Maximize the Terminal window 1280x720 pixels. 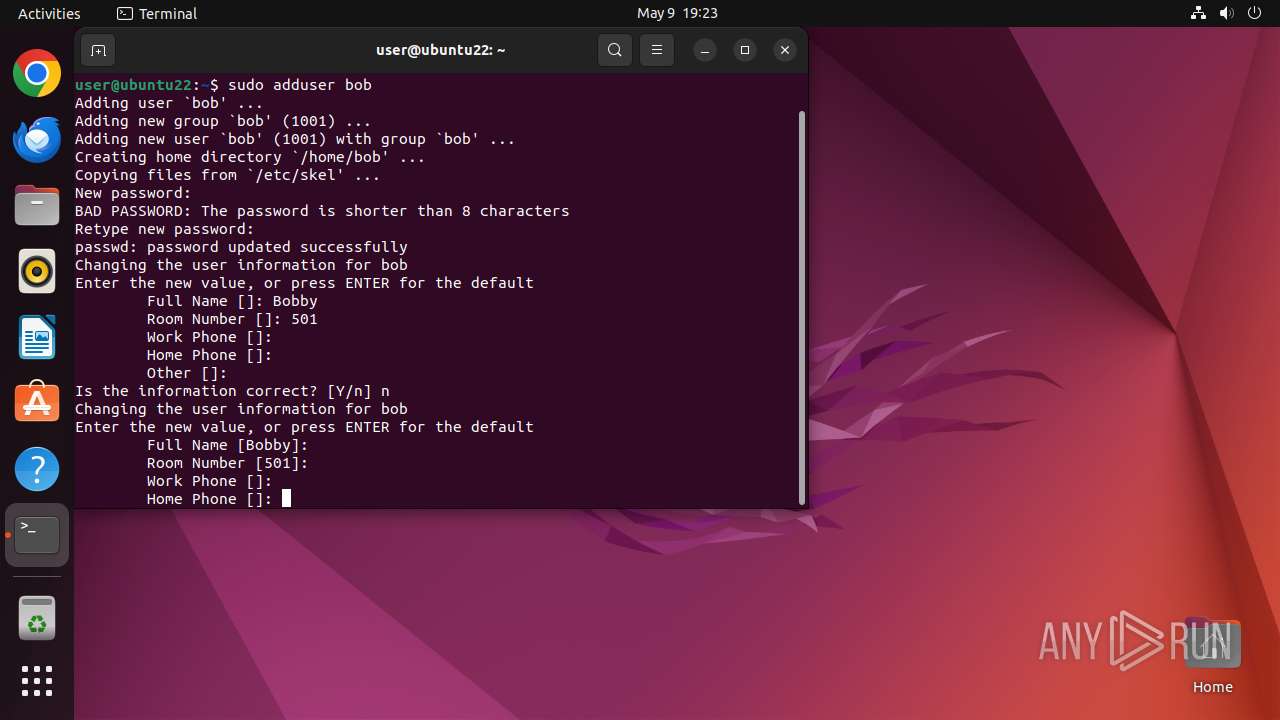pyautogui.click(x=745, y=50)
